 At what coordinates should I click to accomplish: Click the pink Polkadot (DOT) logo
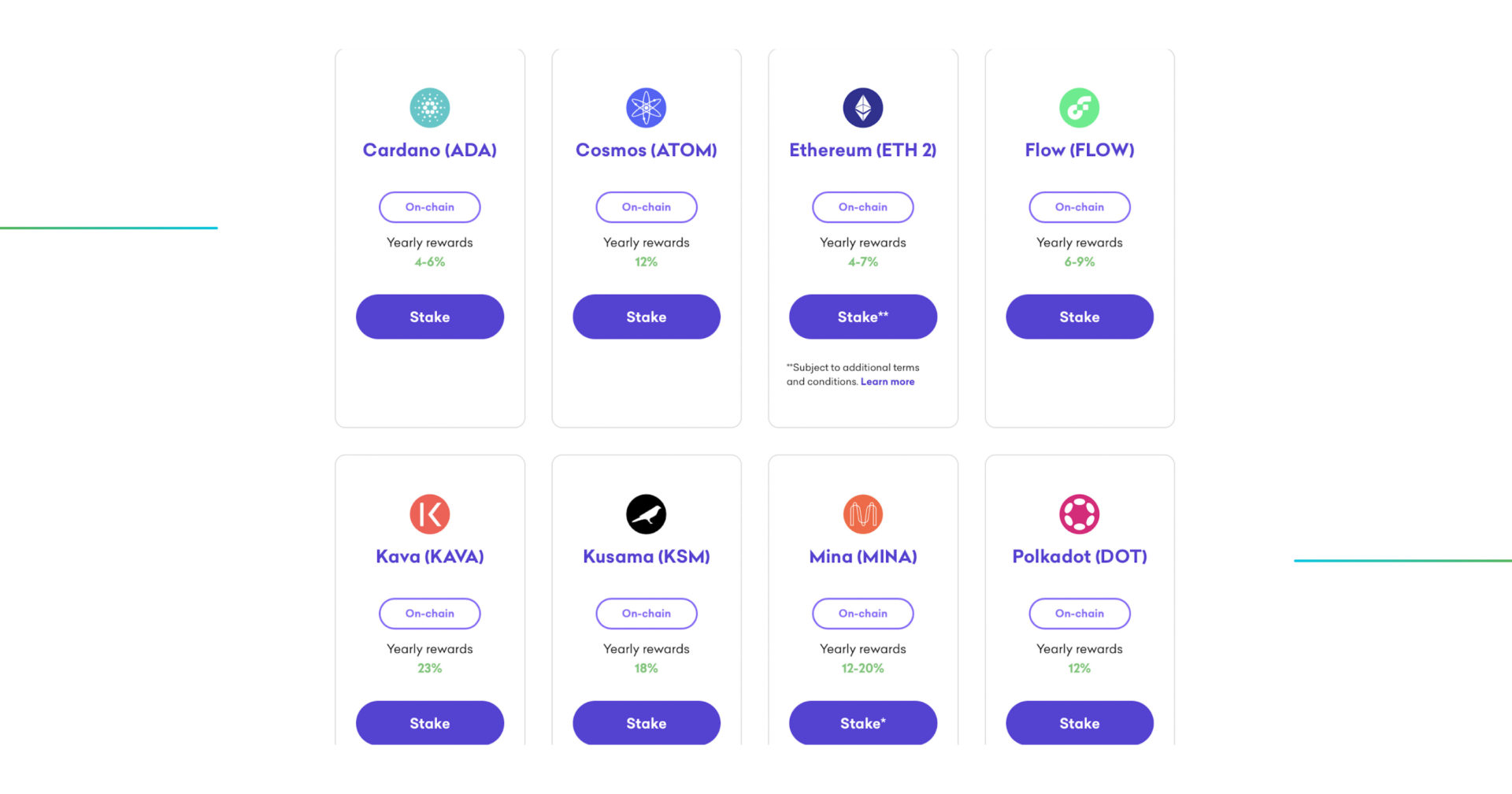coord(1079,514)
